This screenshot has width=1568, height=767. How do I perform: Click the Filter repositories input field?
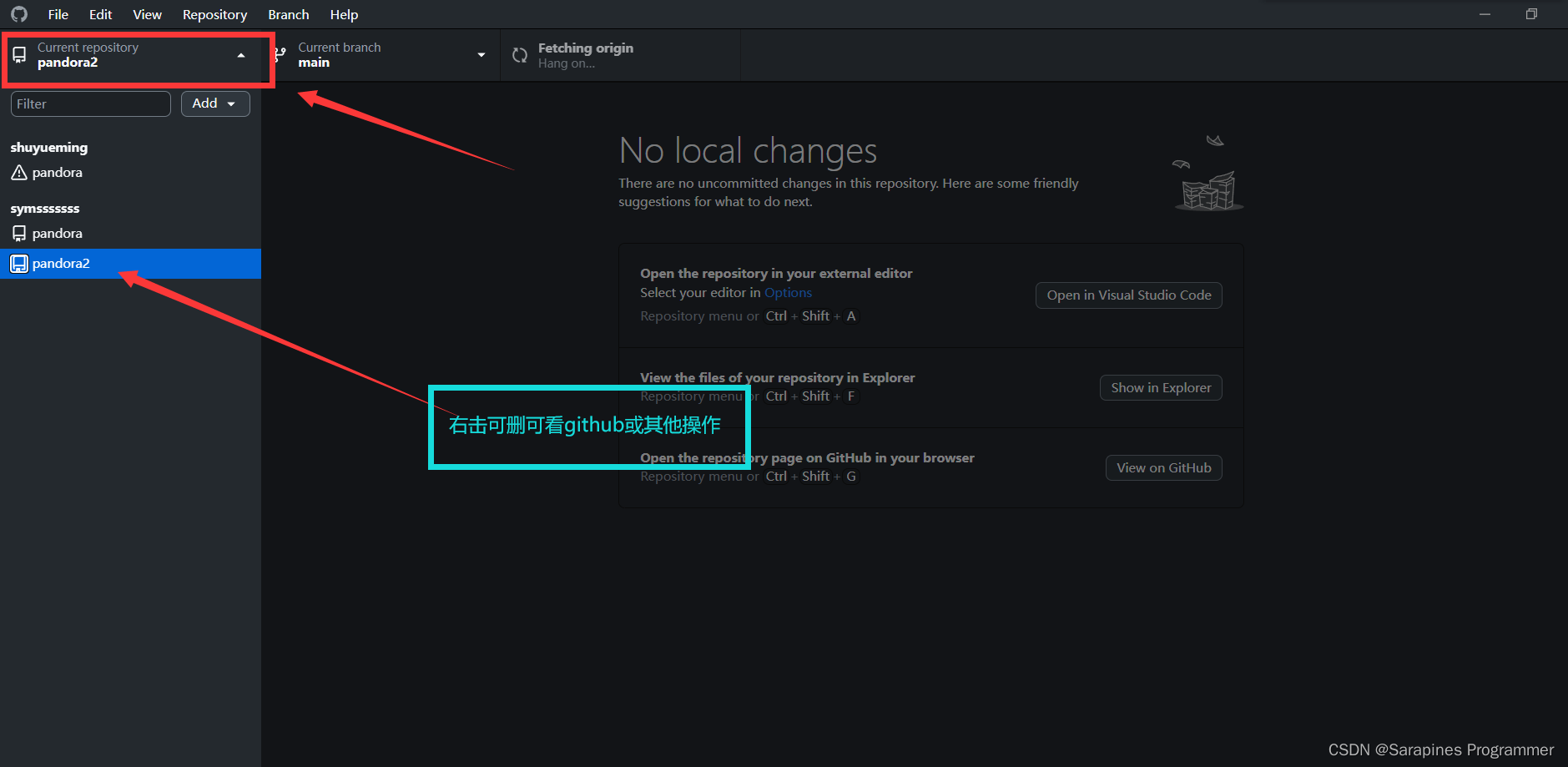tap(90, 103)
